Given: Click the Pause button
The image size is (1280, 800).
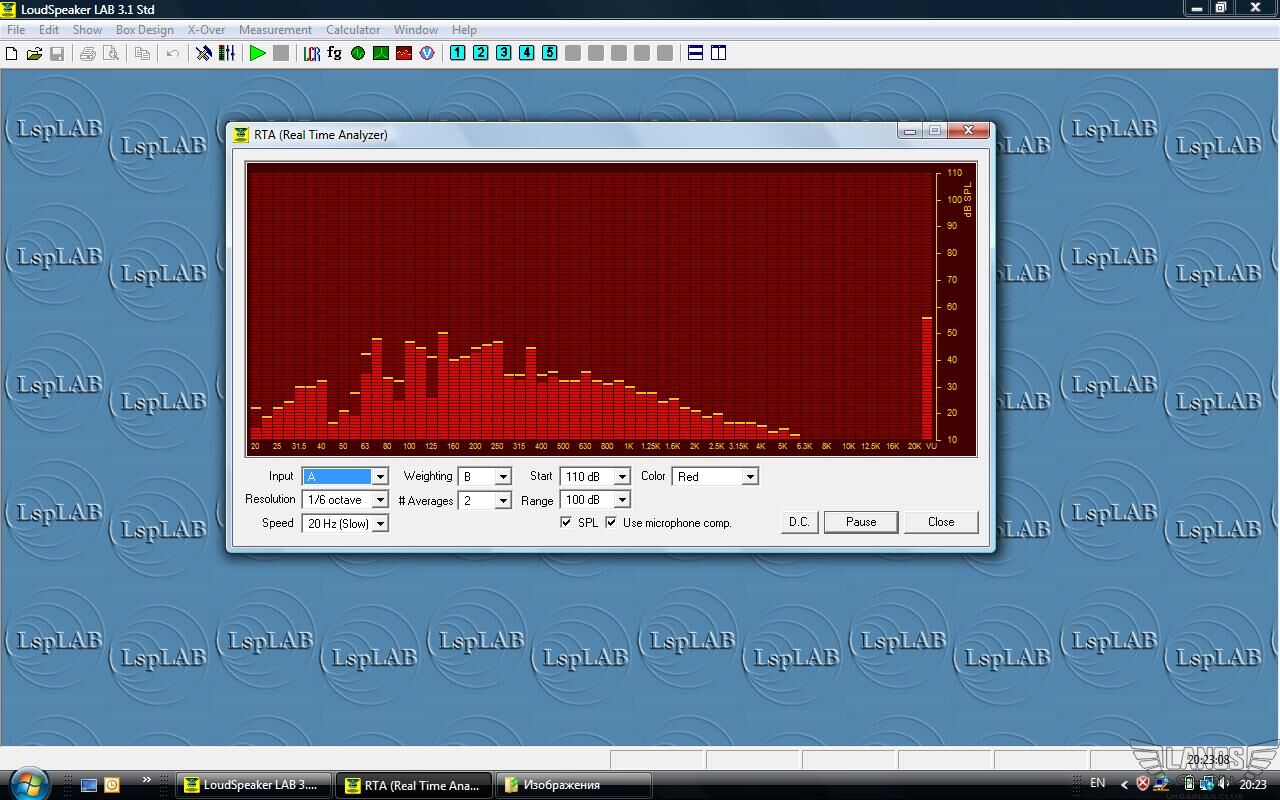Looking at the screenshot, I should click(x=861, y=522).
